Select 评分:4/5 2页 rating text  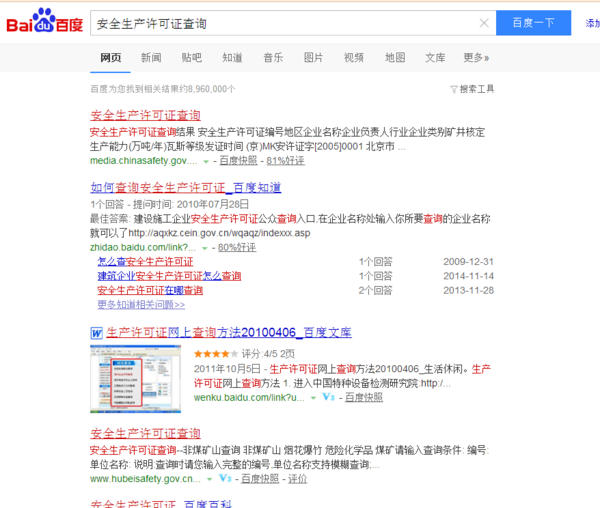coord(268,354)
